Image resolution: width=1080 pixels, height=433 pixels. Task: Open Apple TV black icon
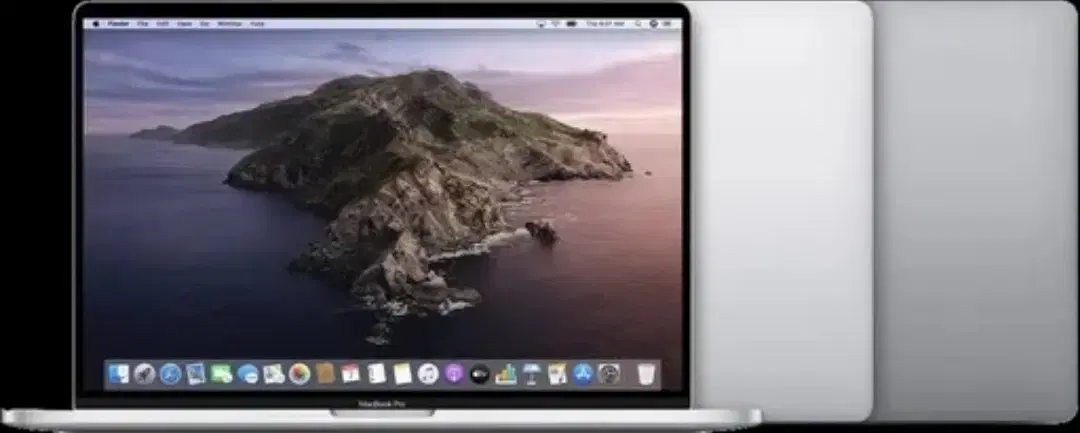[480, 374]
